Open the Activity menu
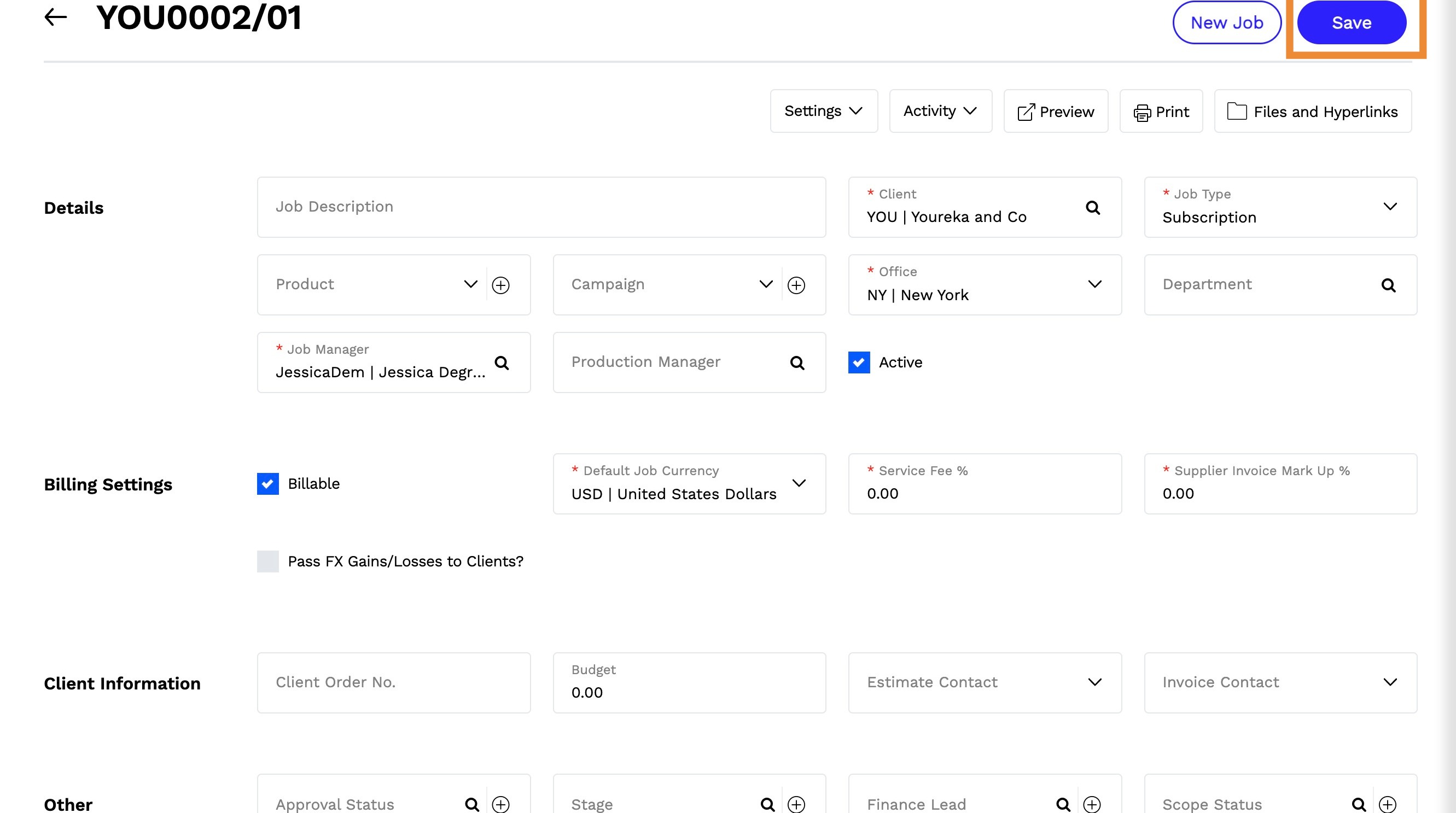The width and height of the screenshot is (1456, 813). click(940, 111)
